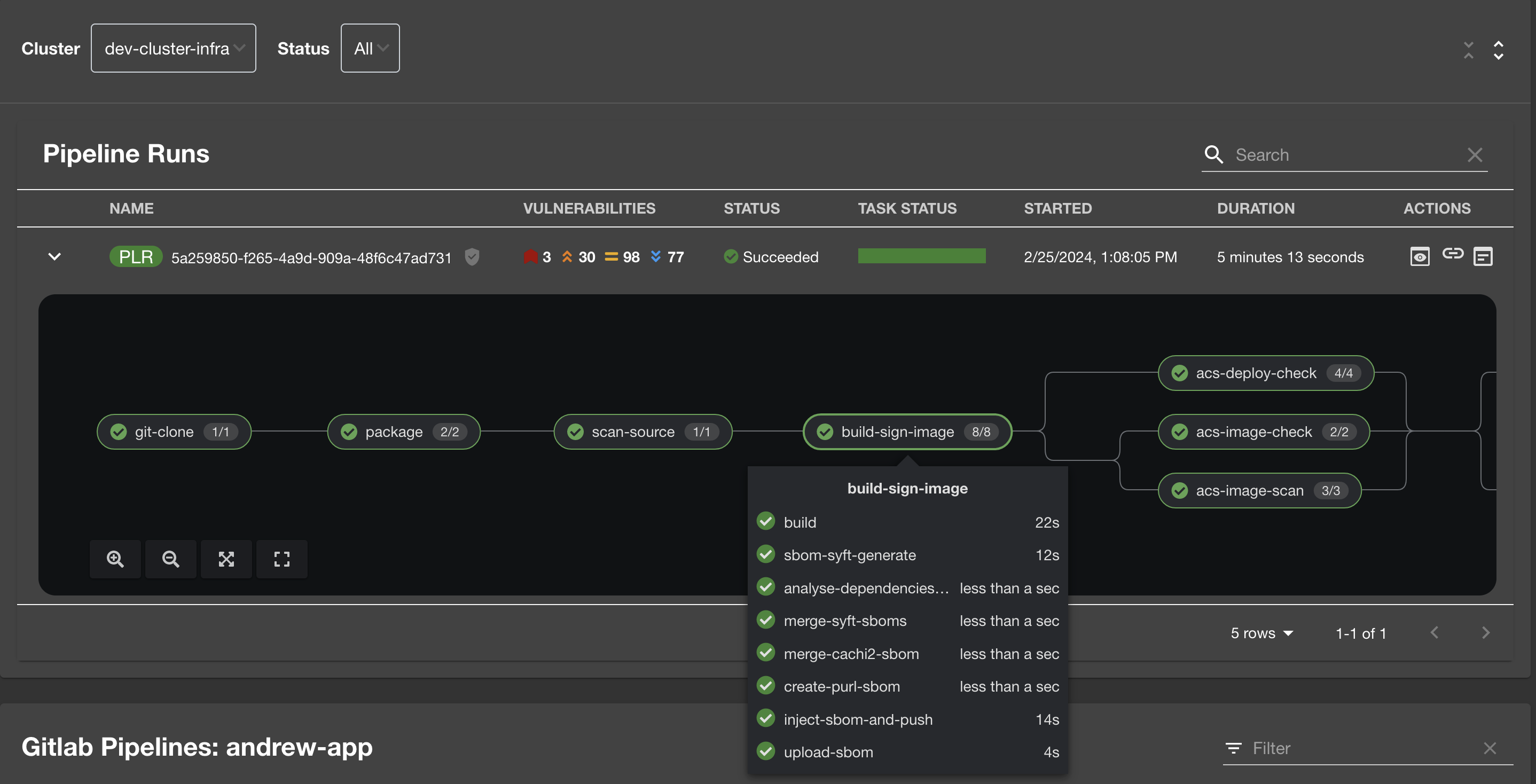Click the expand all rows icon
This screenshot has width=1536, height=784.
(x=1498, y=50)
